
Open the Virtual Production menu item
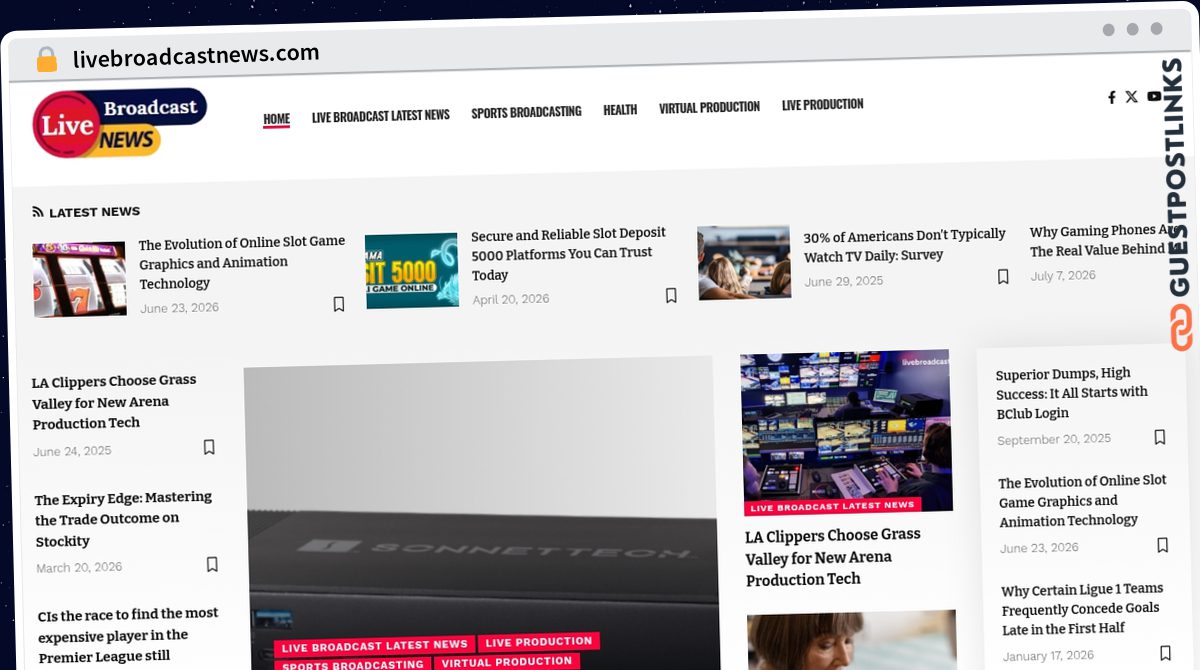pyautogui.click(x=709, y=107)
